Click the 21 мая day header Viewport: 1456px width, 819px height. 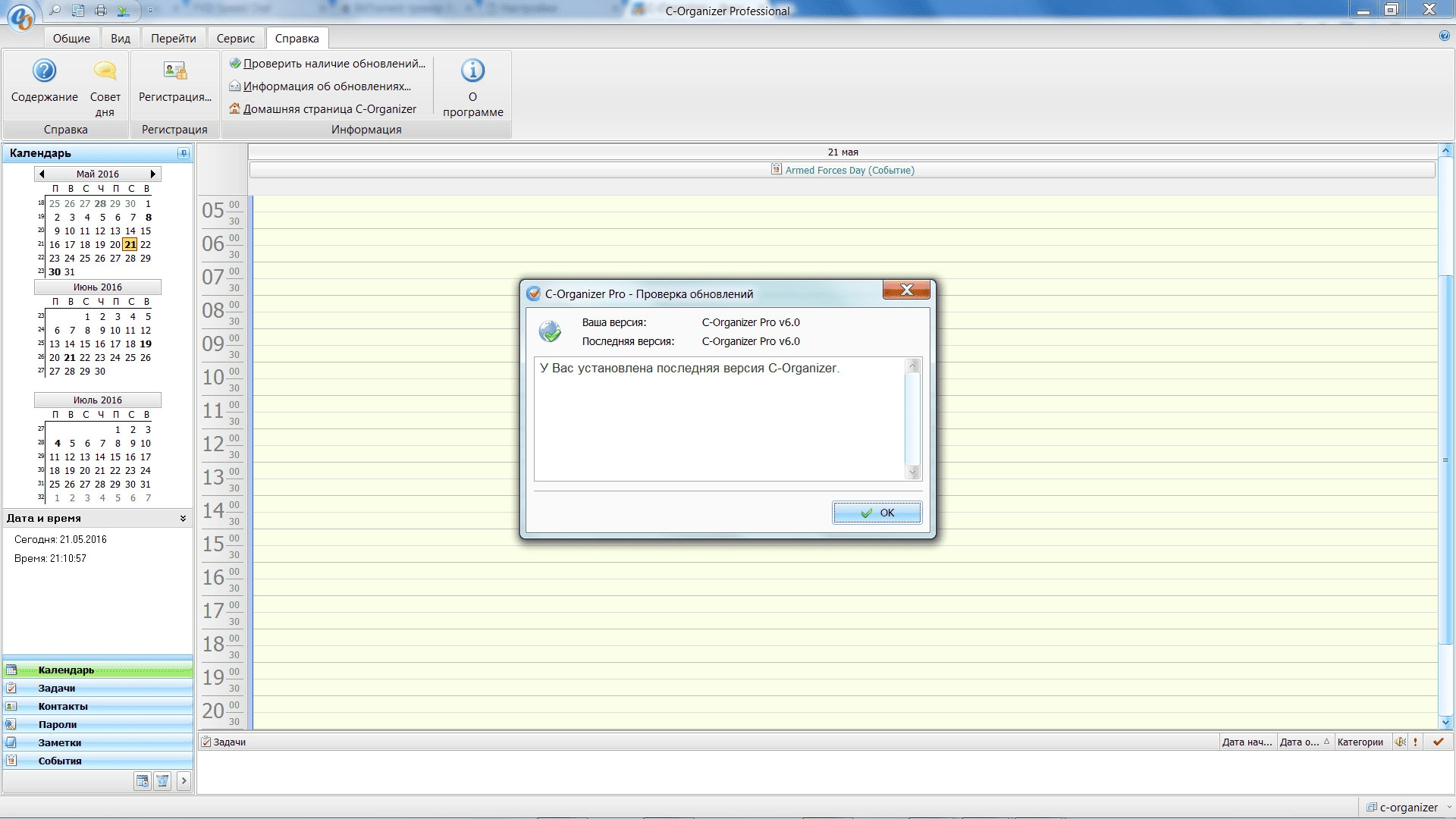pyautogui.click(x=843, y=152)
